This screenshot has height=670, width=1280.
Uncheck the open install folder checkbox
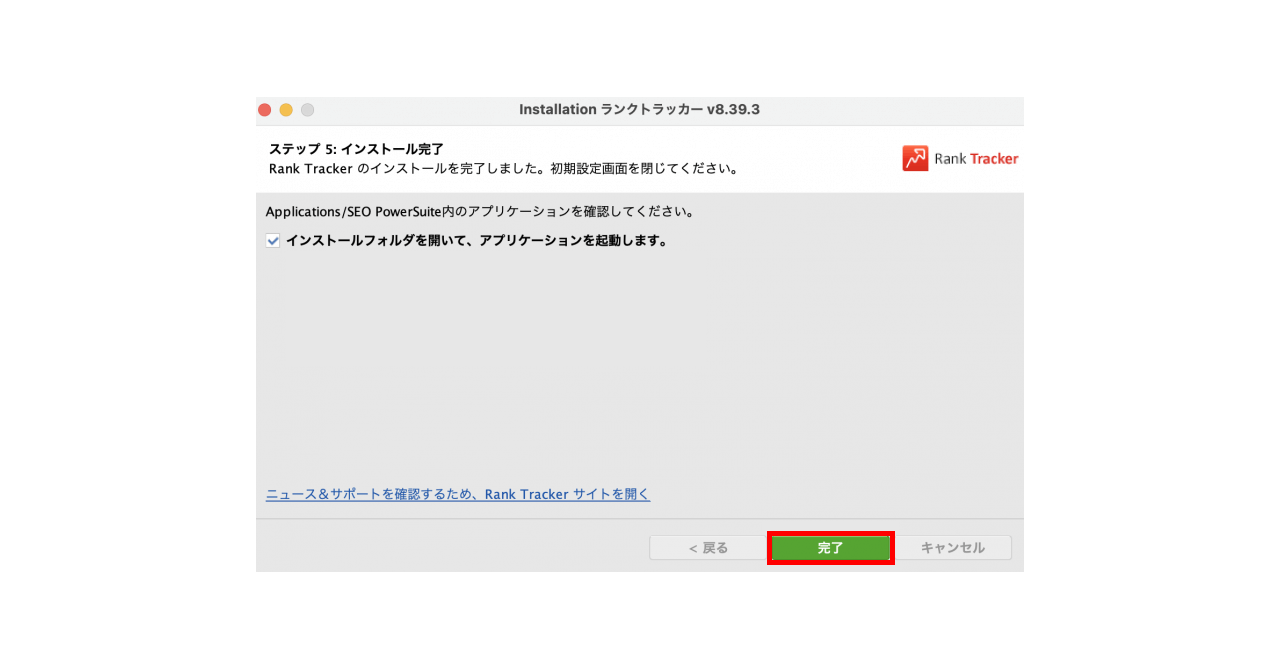(x=273, y=241)
